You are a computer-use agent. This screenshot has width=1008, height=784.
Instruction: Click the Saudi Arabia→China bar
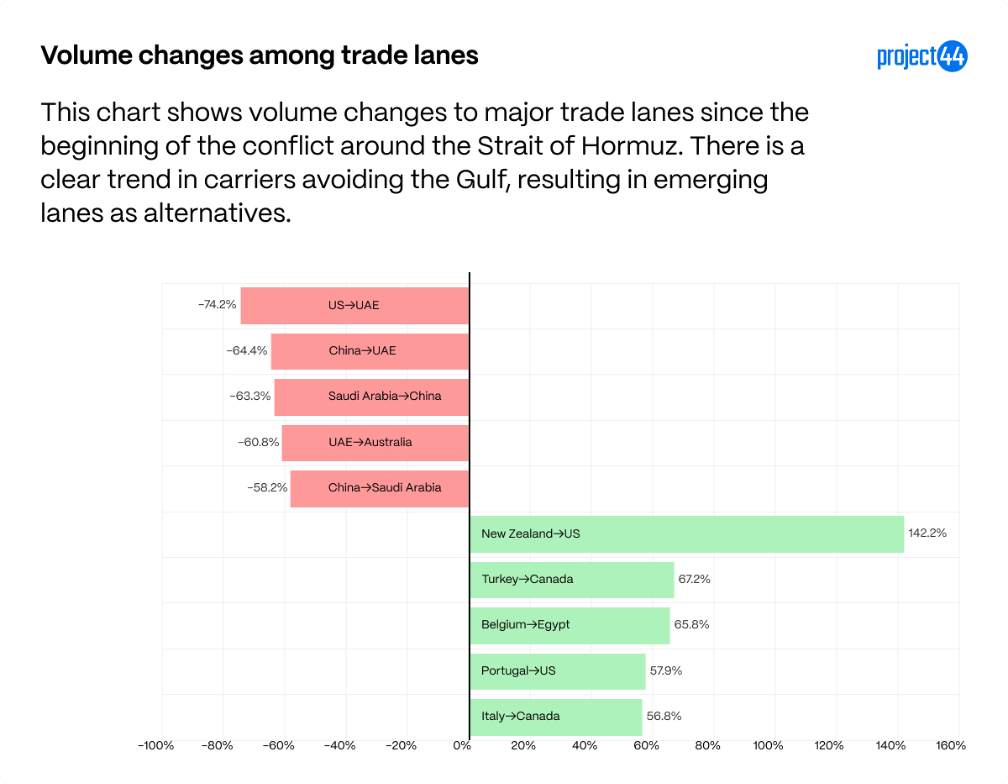coord(372,397)
